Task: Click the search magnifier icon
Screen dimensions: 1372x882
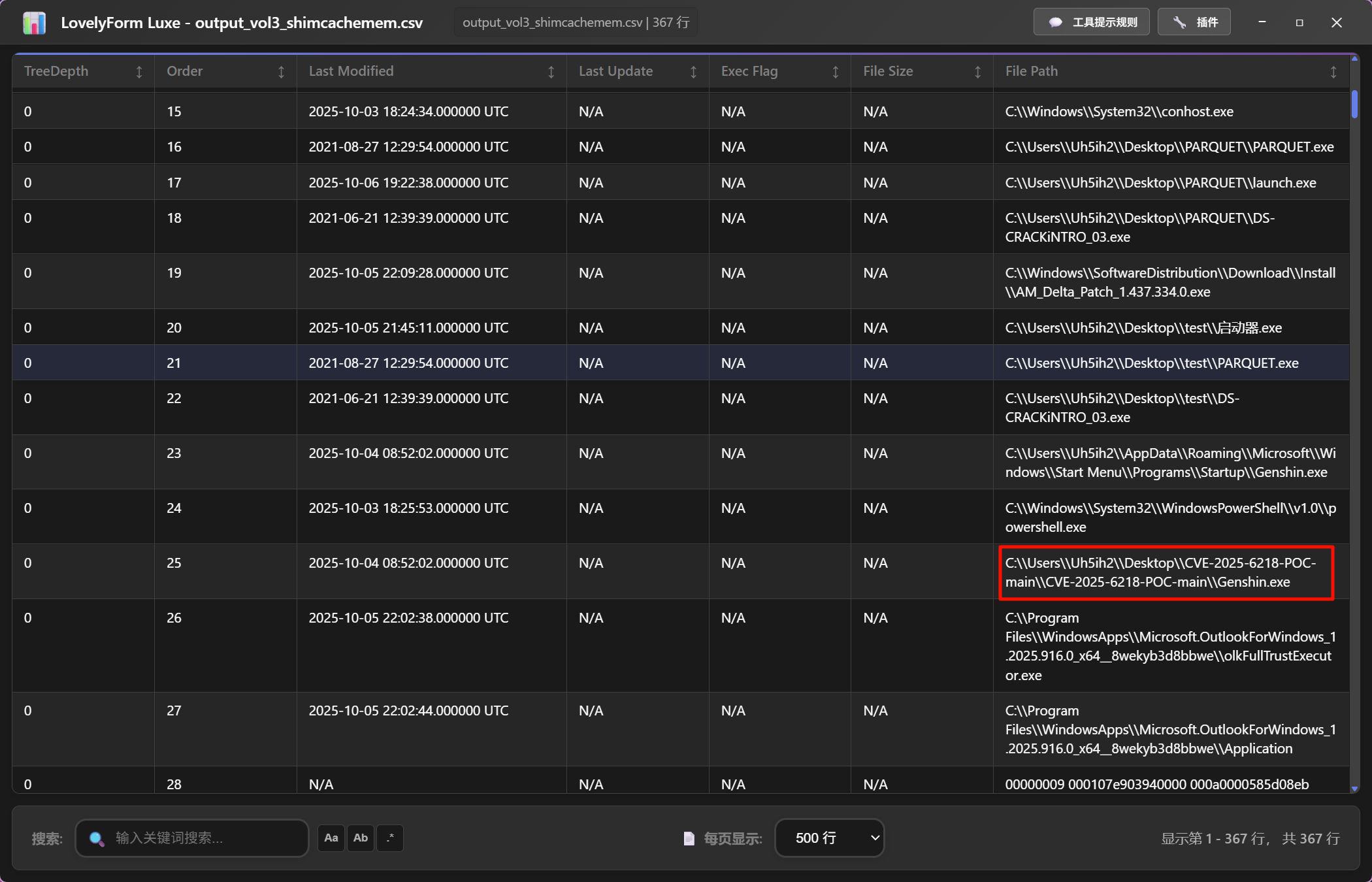Action: point(97,838)
